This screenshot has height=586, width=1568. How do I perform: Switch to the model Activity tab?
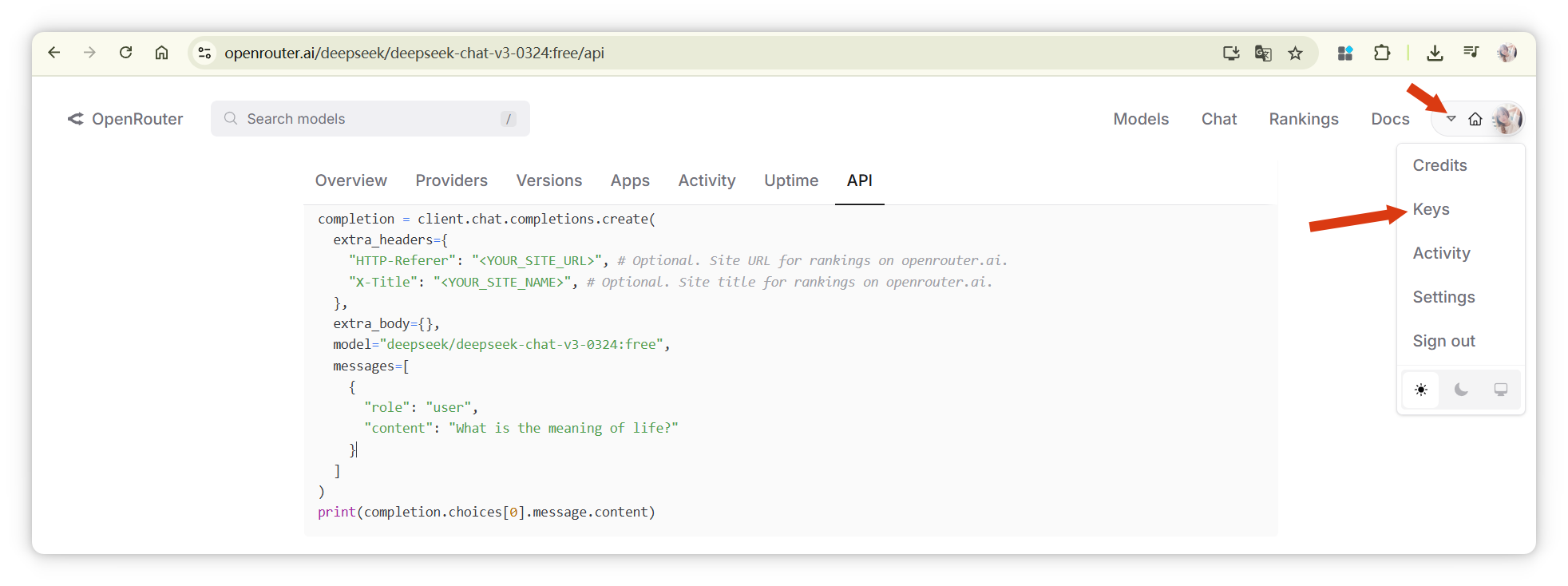[x=707, y=181]
